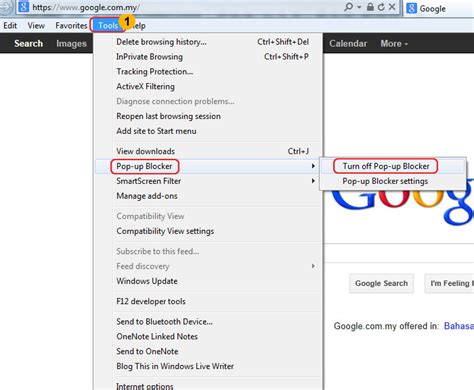Image resolution: width=474 pixels, height=390 pixels.
Task: Click the Bahasa language link
Action: 459,326
